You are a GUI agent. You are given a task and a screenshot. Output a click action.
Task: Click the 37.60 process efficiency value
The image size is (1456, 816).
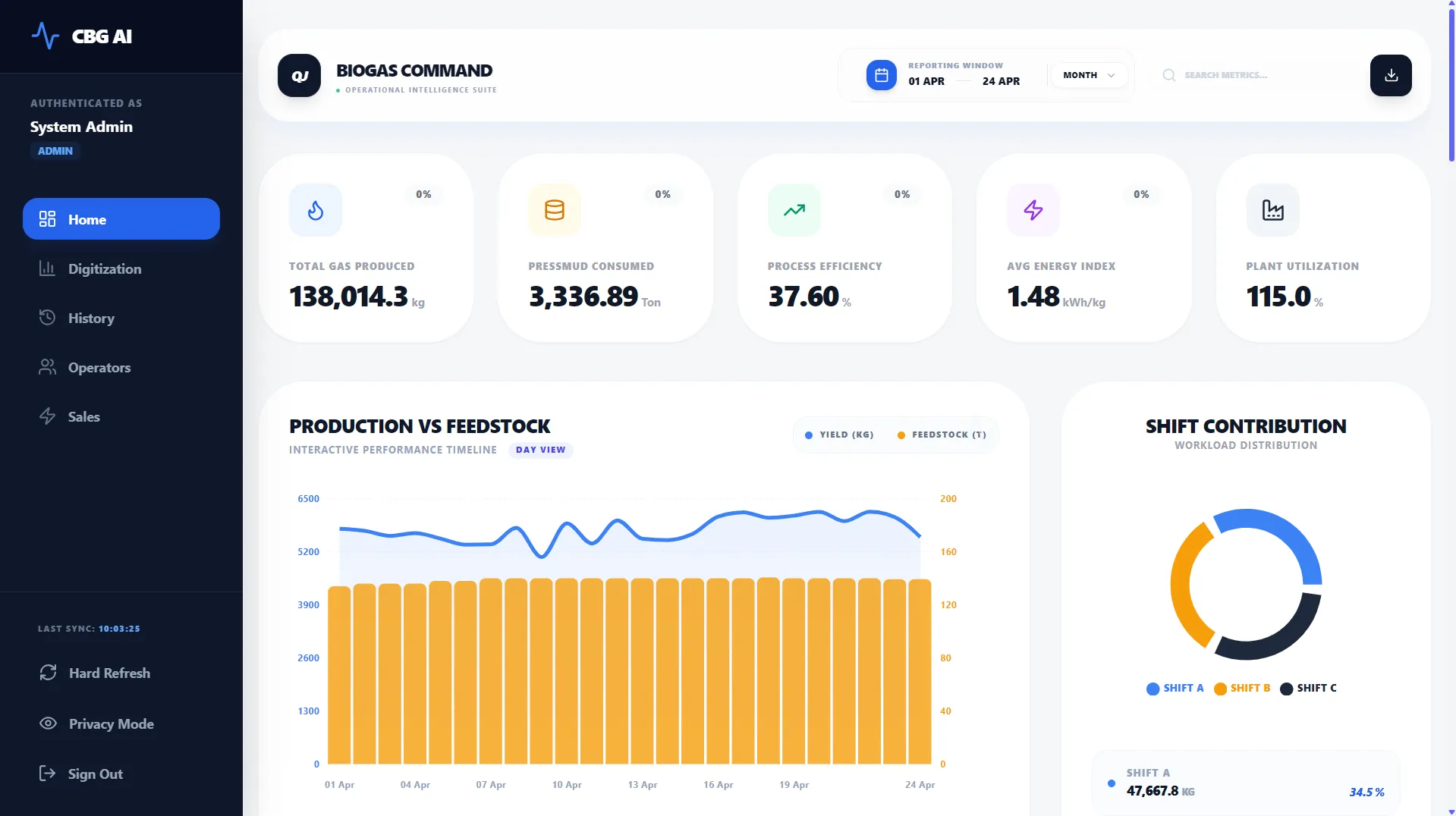(803, 296)
